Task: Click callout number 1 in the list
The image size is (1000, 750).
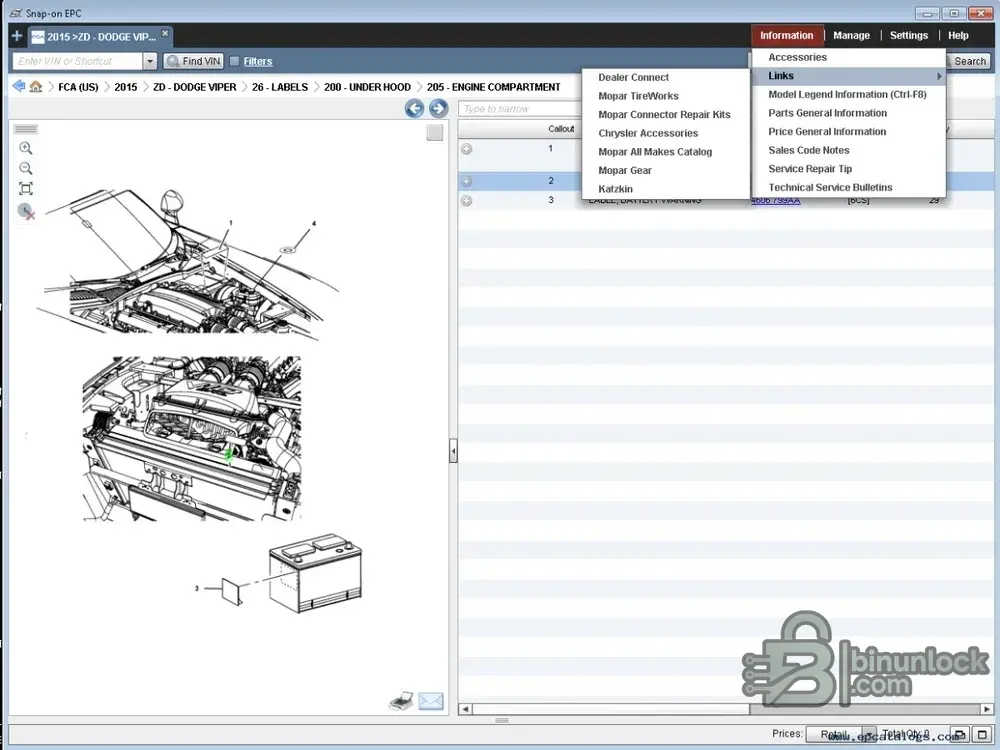Action: (x=550, y=148)
